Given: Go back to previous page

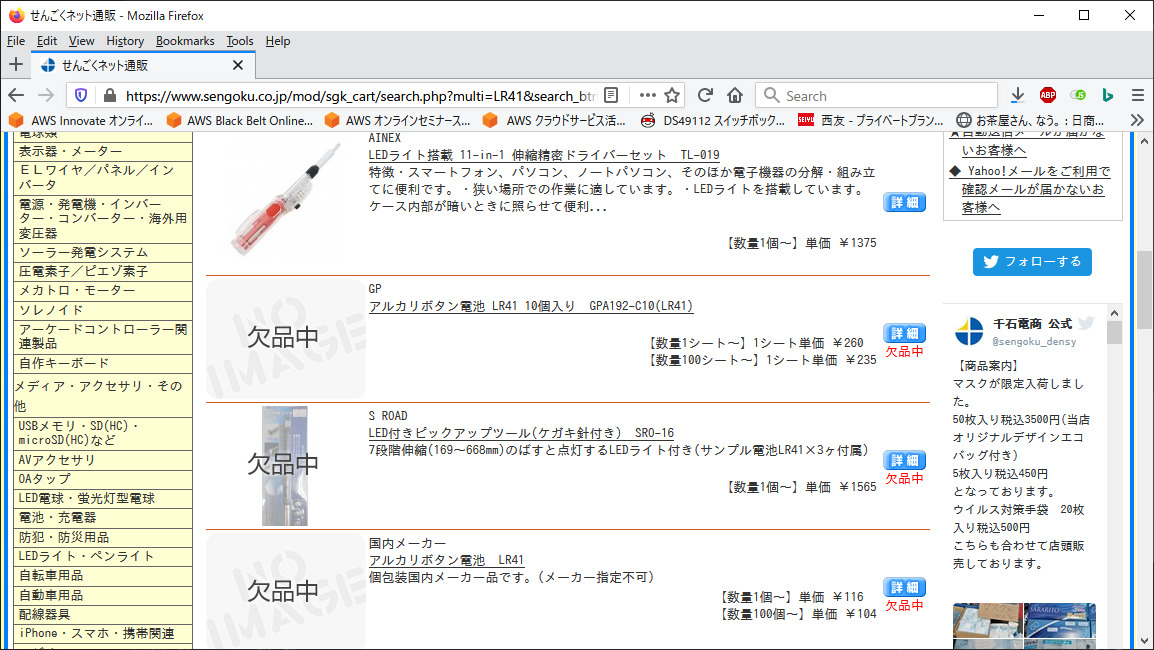Looking at the screenshot, I should click(x=16, y=96).
